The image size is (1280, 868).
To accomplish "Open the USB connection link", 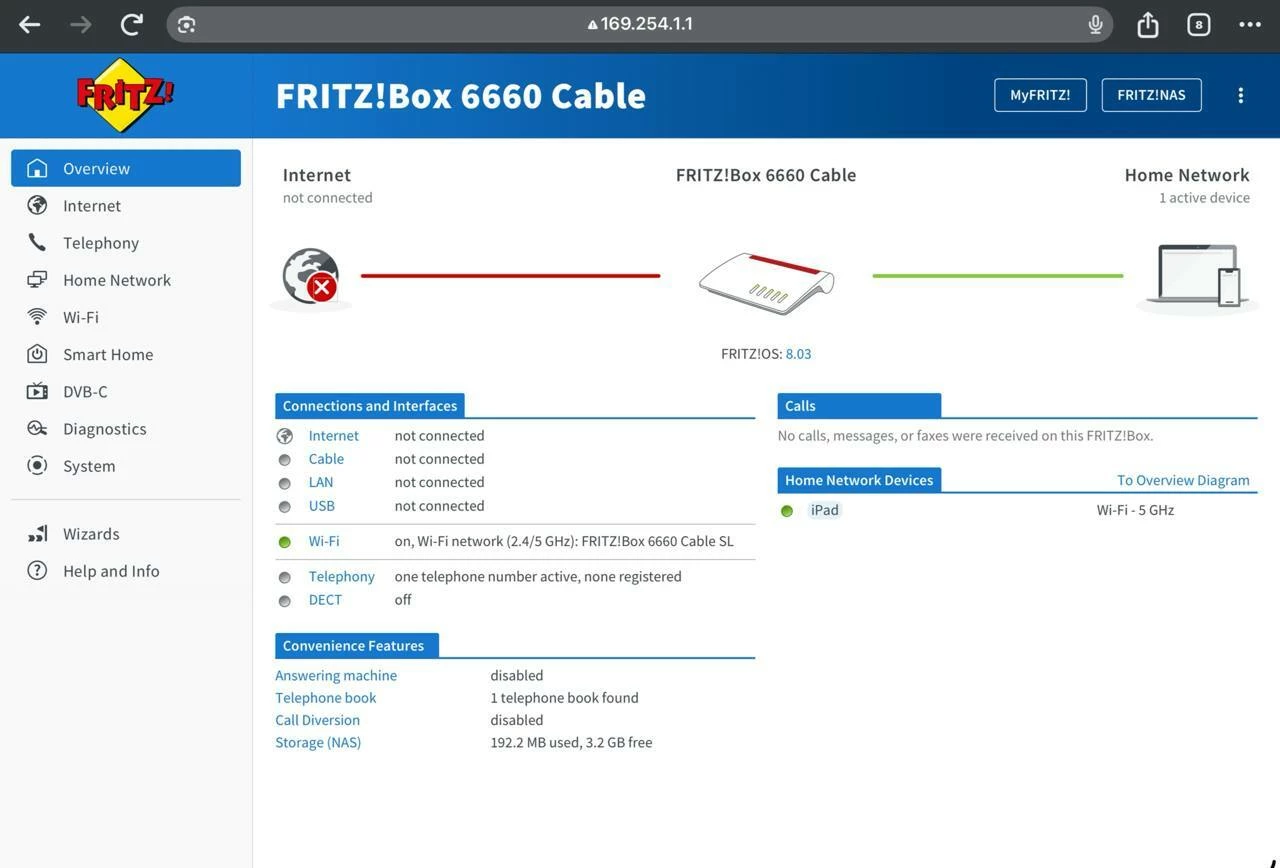I will [x=322, y=506].
